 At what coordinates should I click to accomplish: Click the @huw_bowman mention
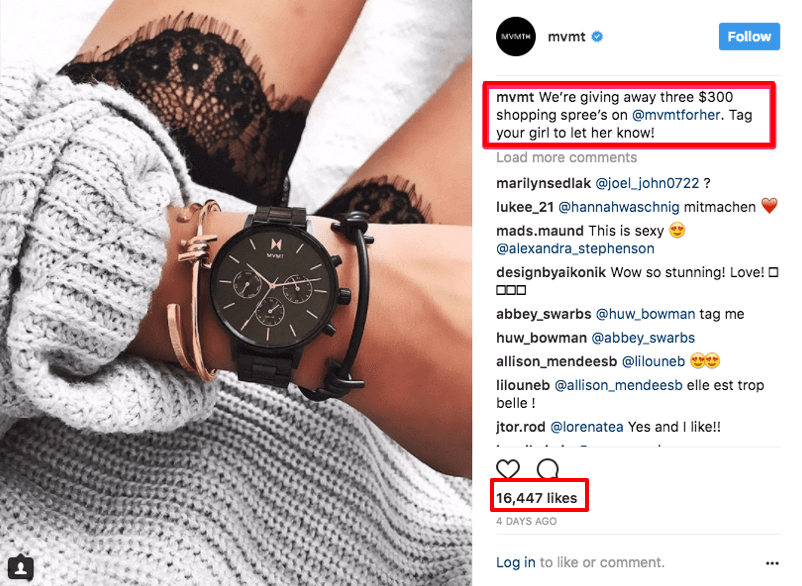645,314
